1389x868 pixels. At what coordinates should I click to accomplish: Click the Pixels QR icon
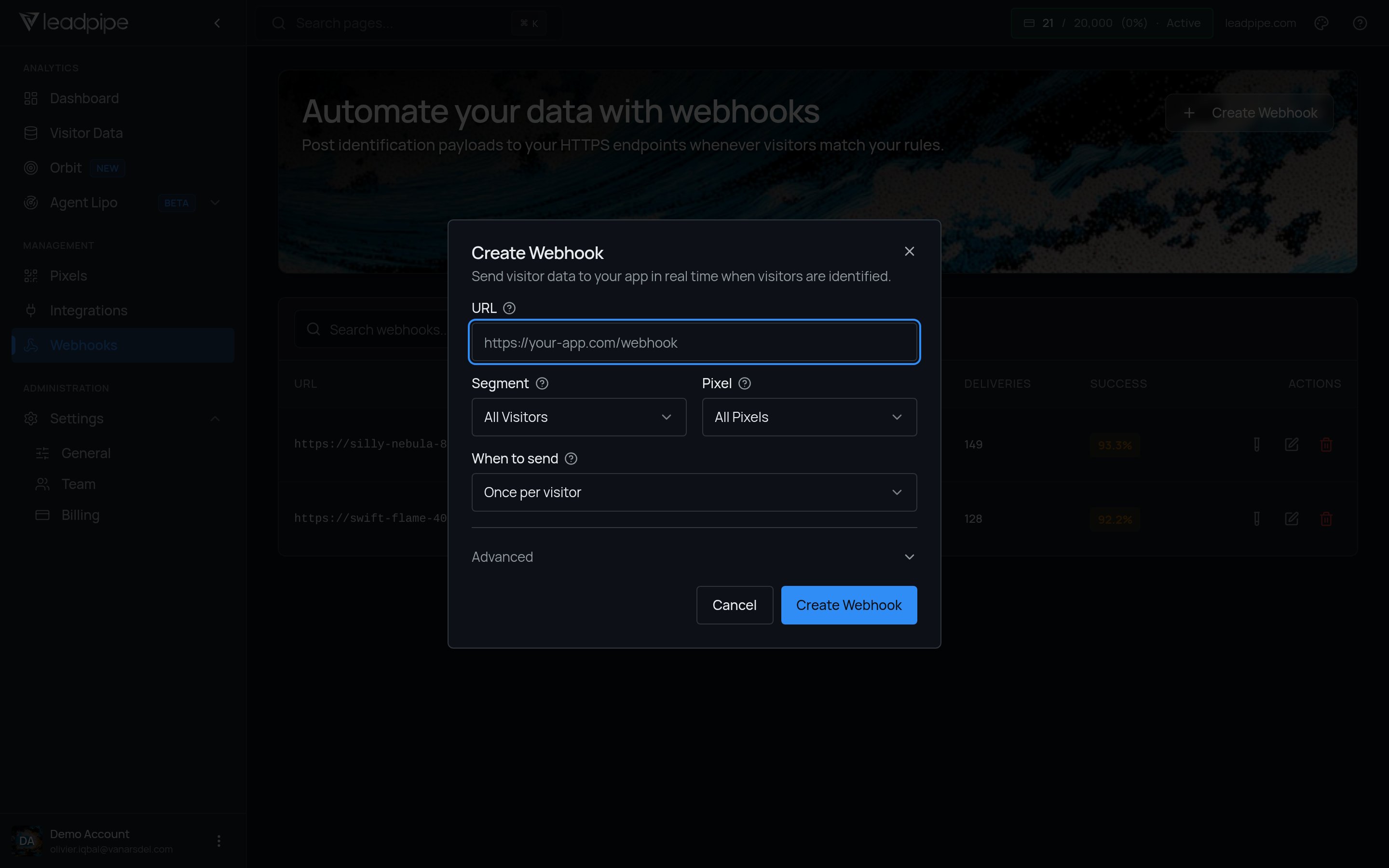[31, 275]
